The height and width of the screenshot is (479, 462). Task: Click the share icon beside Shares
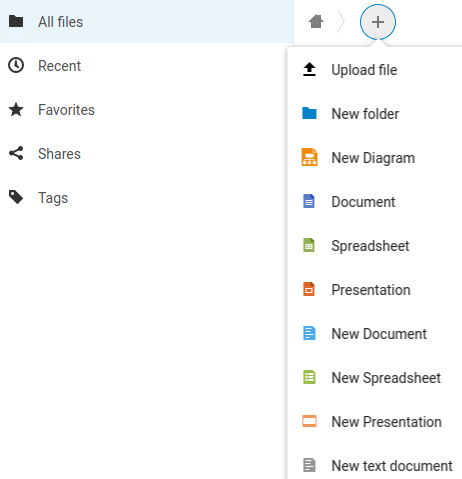coord(16,153)
